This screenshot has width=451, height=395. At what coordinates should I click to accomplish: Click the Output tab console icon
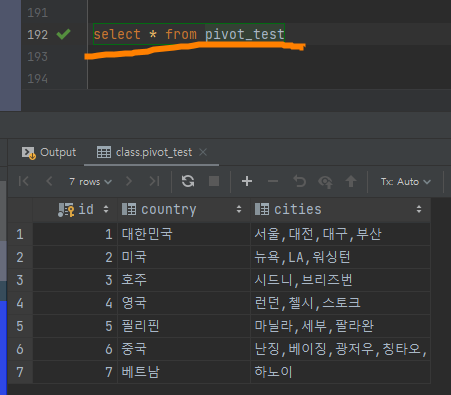coord(29,153)
